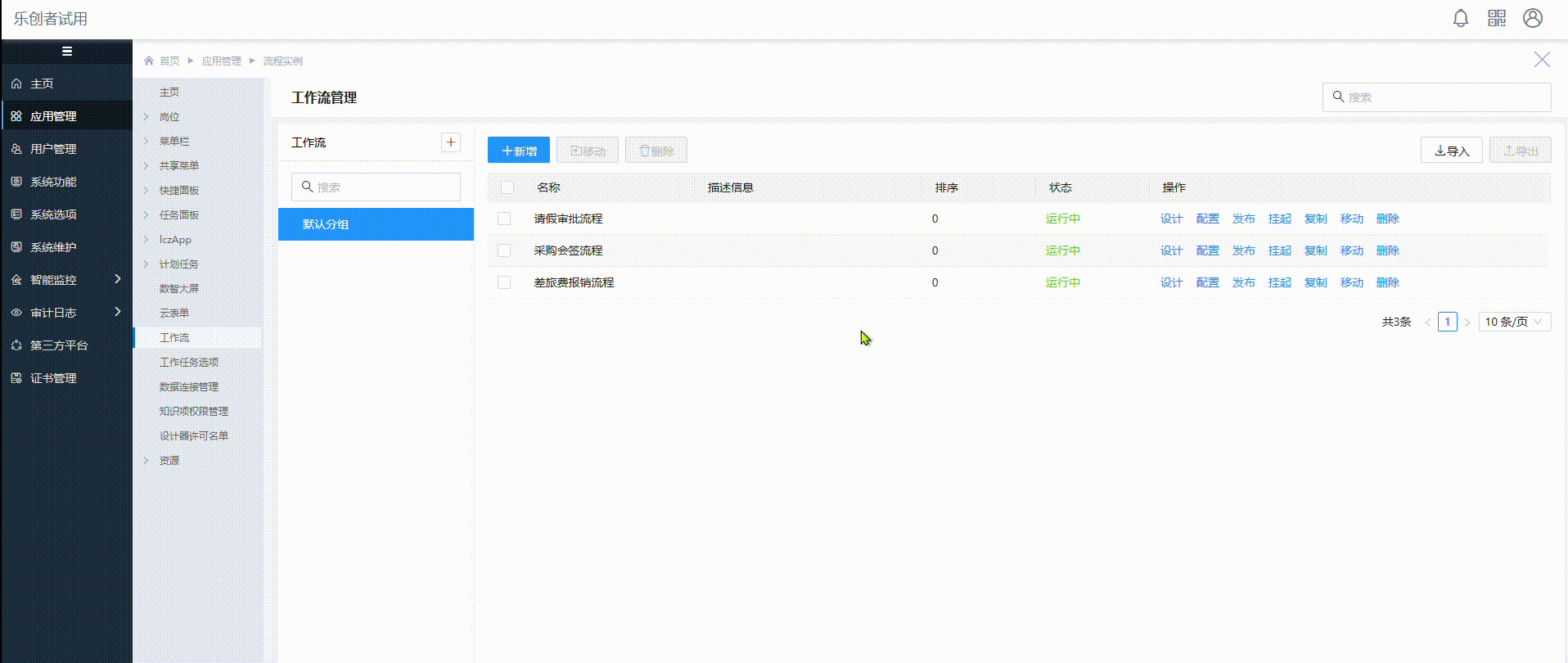The image size is (1568, 663).
Task: Click 设计 link for 差旅费报销流程
Action: point(1171,282)
